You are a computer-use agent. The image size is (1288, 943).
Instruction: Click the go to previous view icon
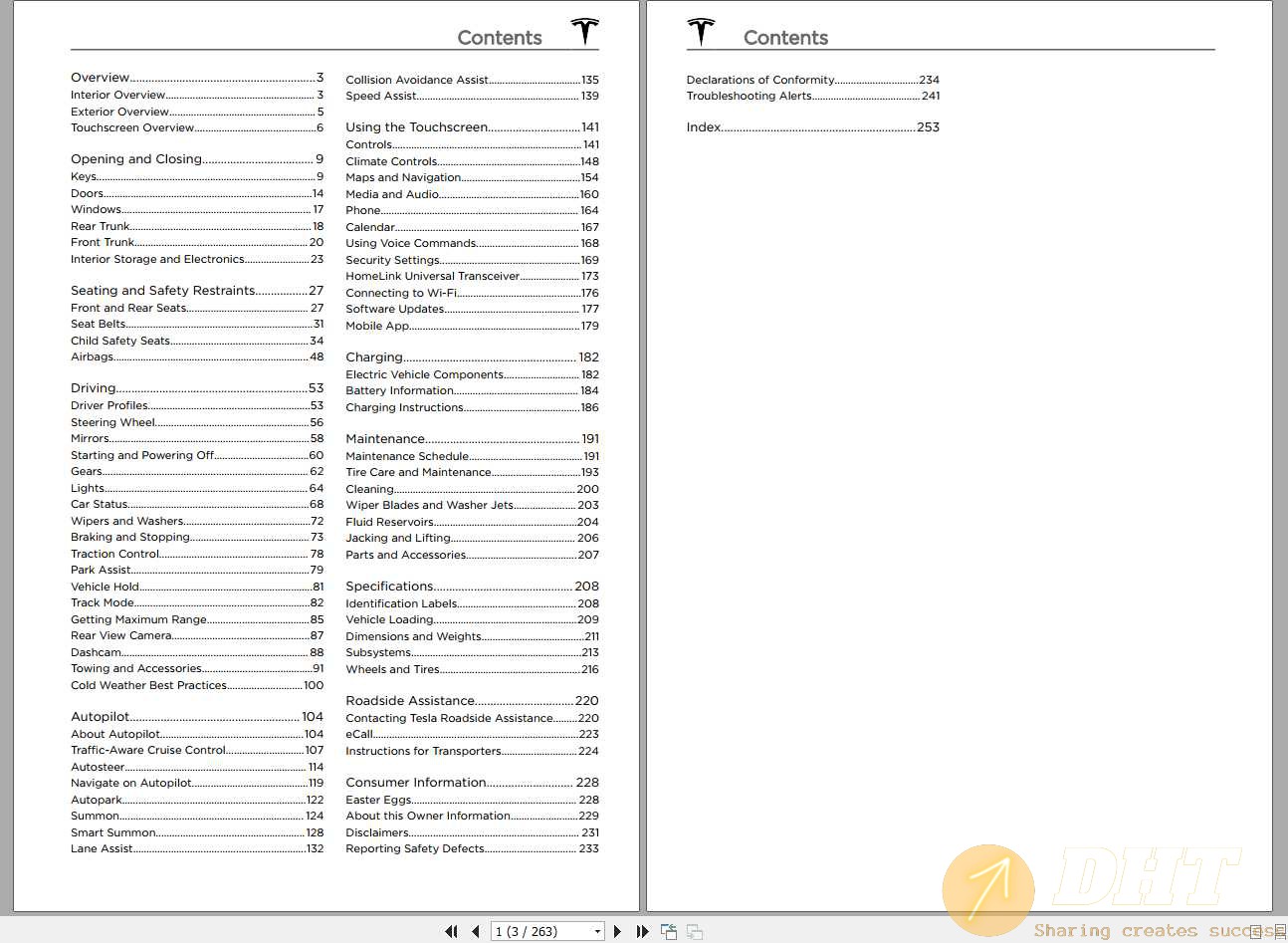(x=669, y=932)
